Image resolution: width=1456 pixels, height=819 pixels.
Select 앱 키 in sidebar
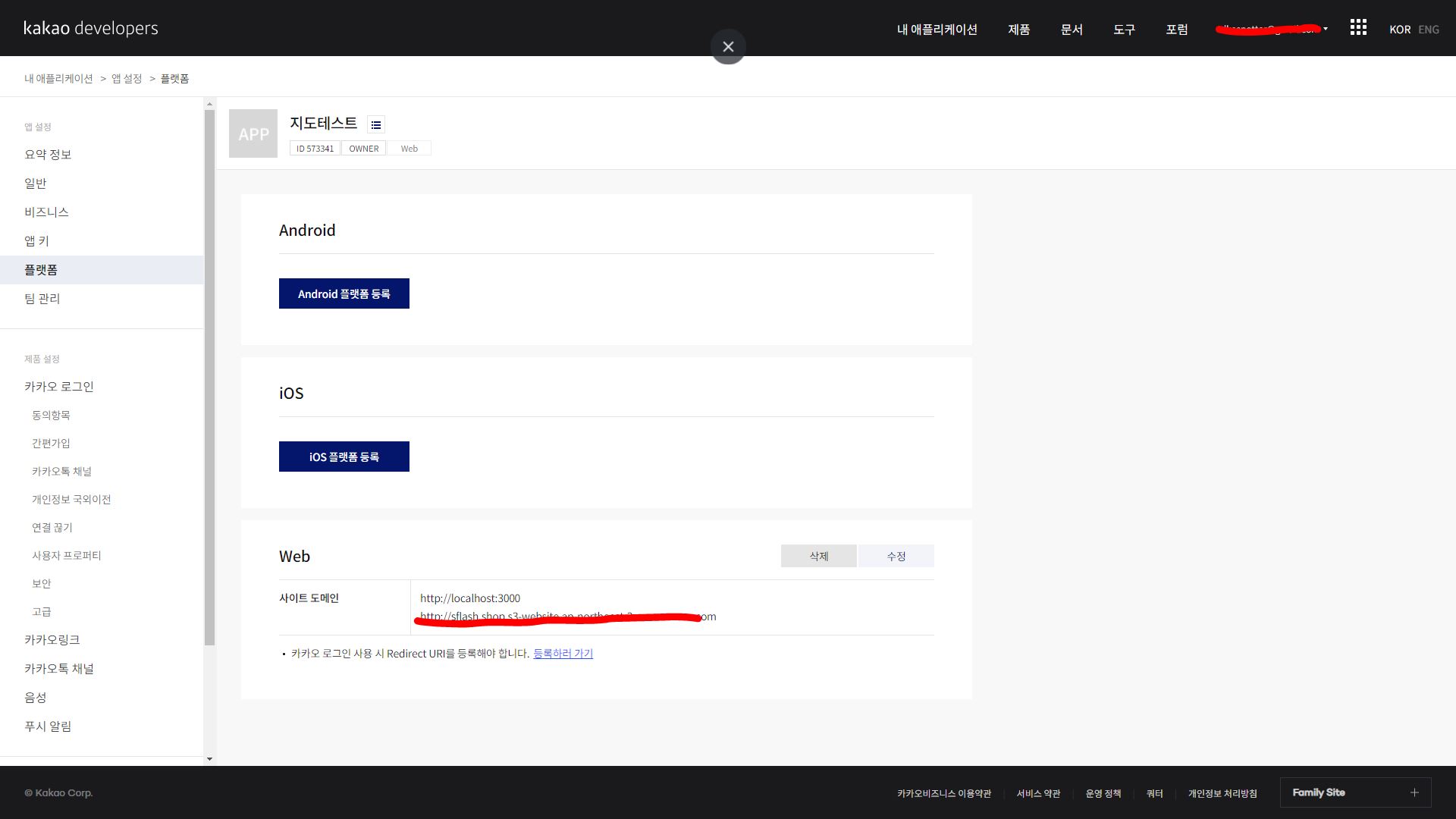[x=36, y=241]
